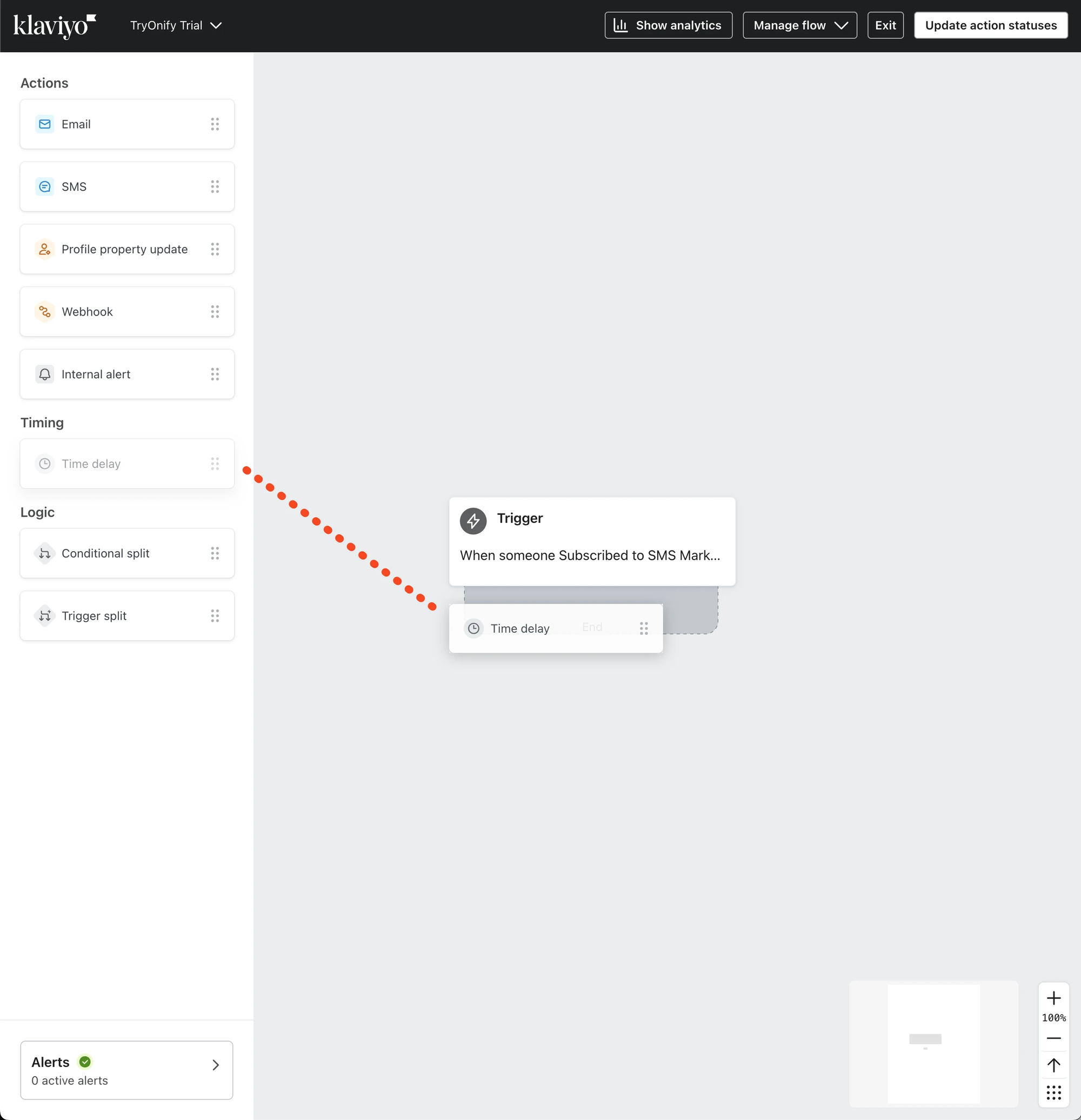Click the Logic section heading
The width and height of the screenshot is (1081, 1120).
(x=38, y=513)
